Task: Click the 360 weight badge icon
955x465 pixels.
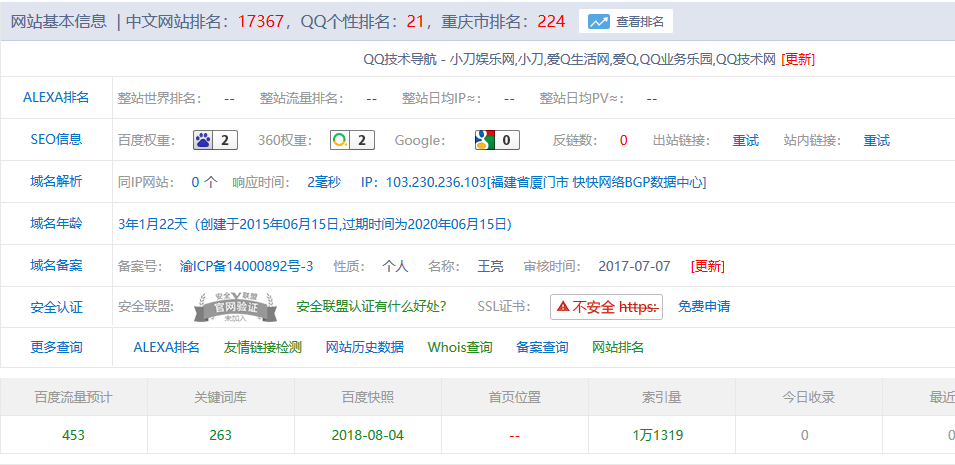Action: coord(352,140)
